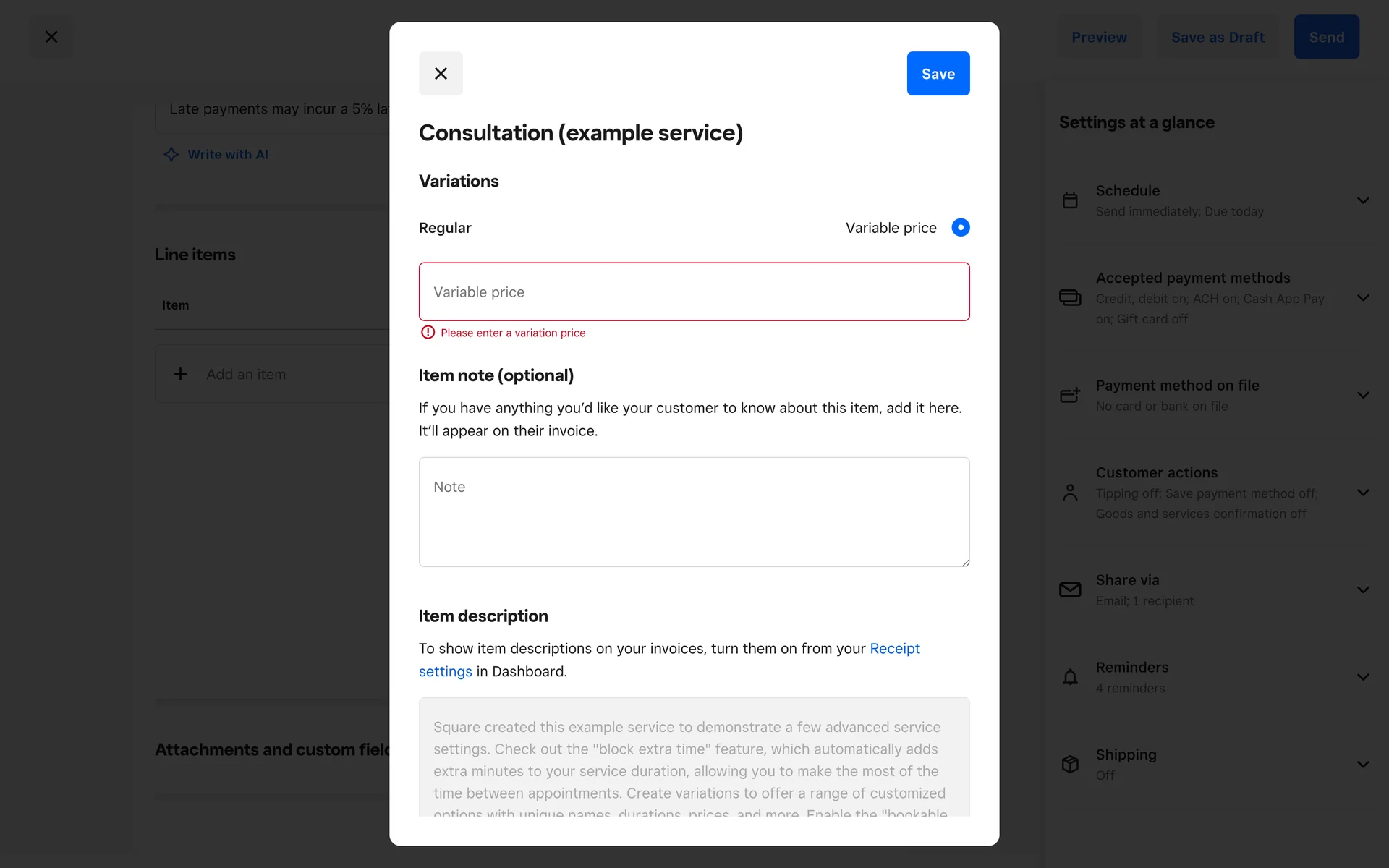The image size is (1389, 868).
Task: Click into the Variable price field
Action: coord(694,292)
